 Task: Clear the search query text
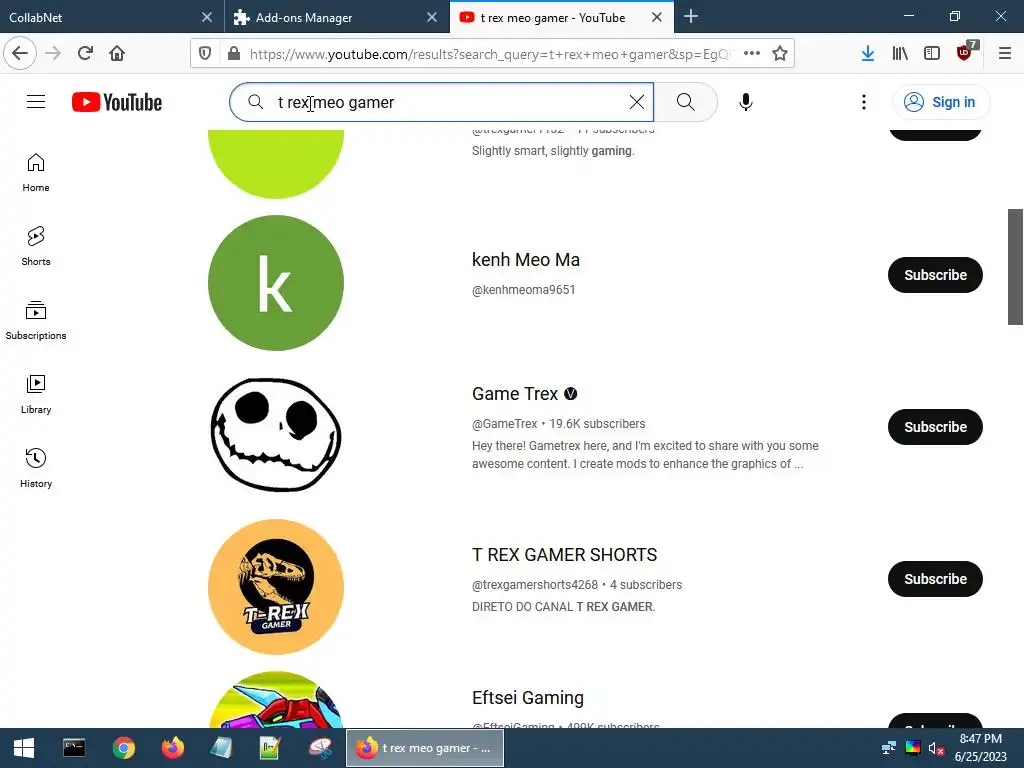pyautogui.click(x=637, y=102)
